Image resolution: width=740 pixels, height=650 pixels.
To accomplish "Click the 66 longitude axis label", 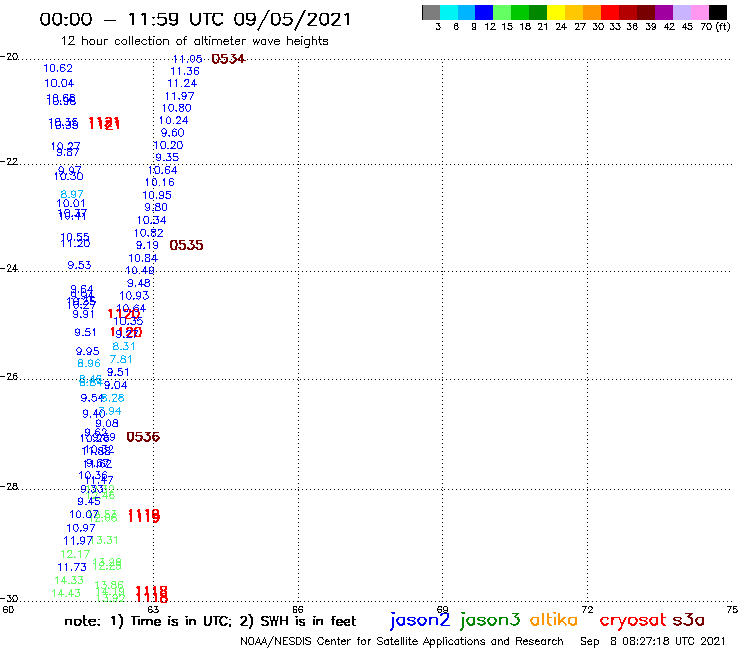I will [298, 609].
